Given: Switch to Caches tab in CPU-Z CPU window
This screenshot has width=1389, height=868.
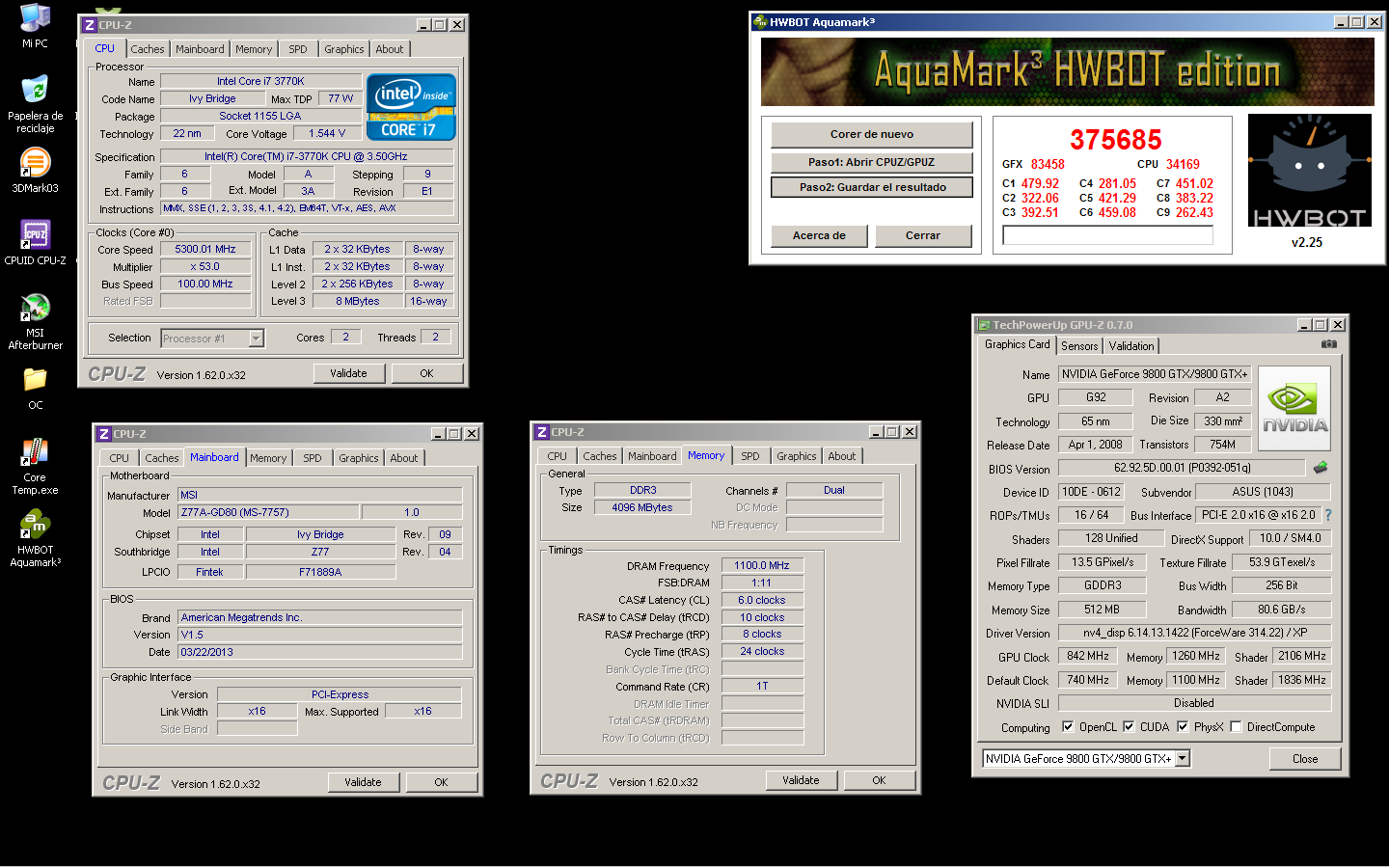Looking at the screenshot, I should pyautogui.click(x=148, y=49).
